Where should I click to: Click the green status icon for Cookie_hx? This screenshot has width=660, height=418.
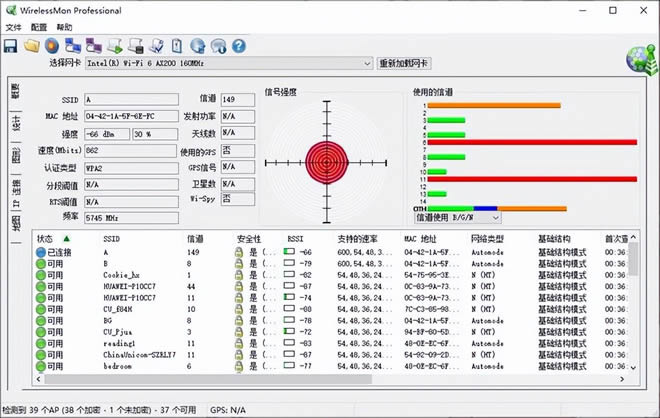coord(41,275)
